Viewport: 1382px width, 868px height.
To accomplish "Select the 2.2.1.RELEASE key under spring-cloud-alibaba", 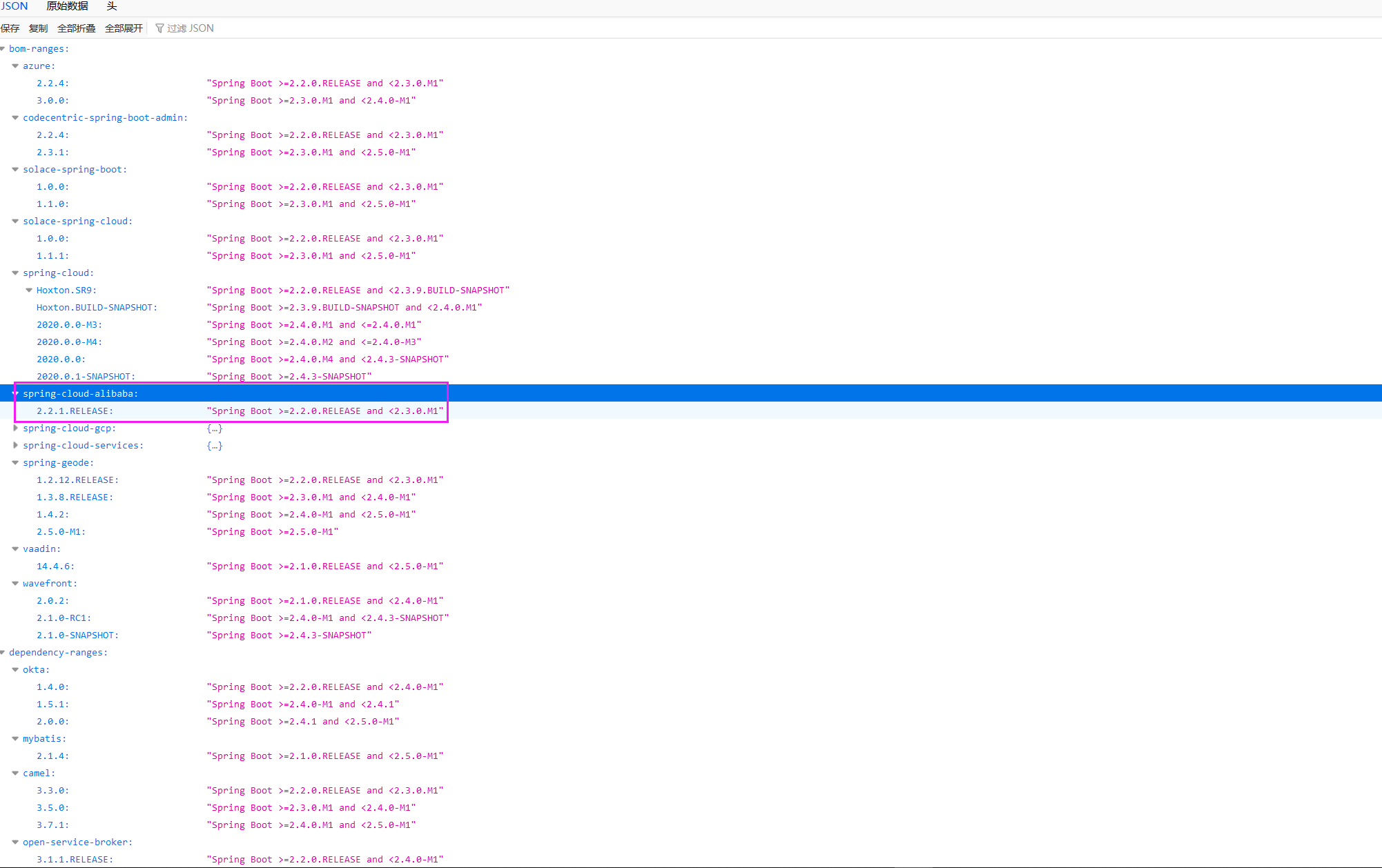I will point(75,411).
